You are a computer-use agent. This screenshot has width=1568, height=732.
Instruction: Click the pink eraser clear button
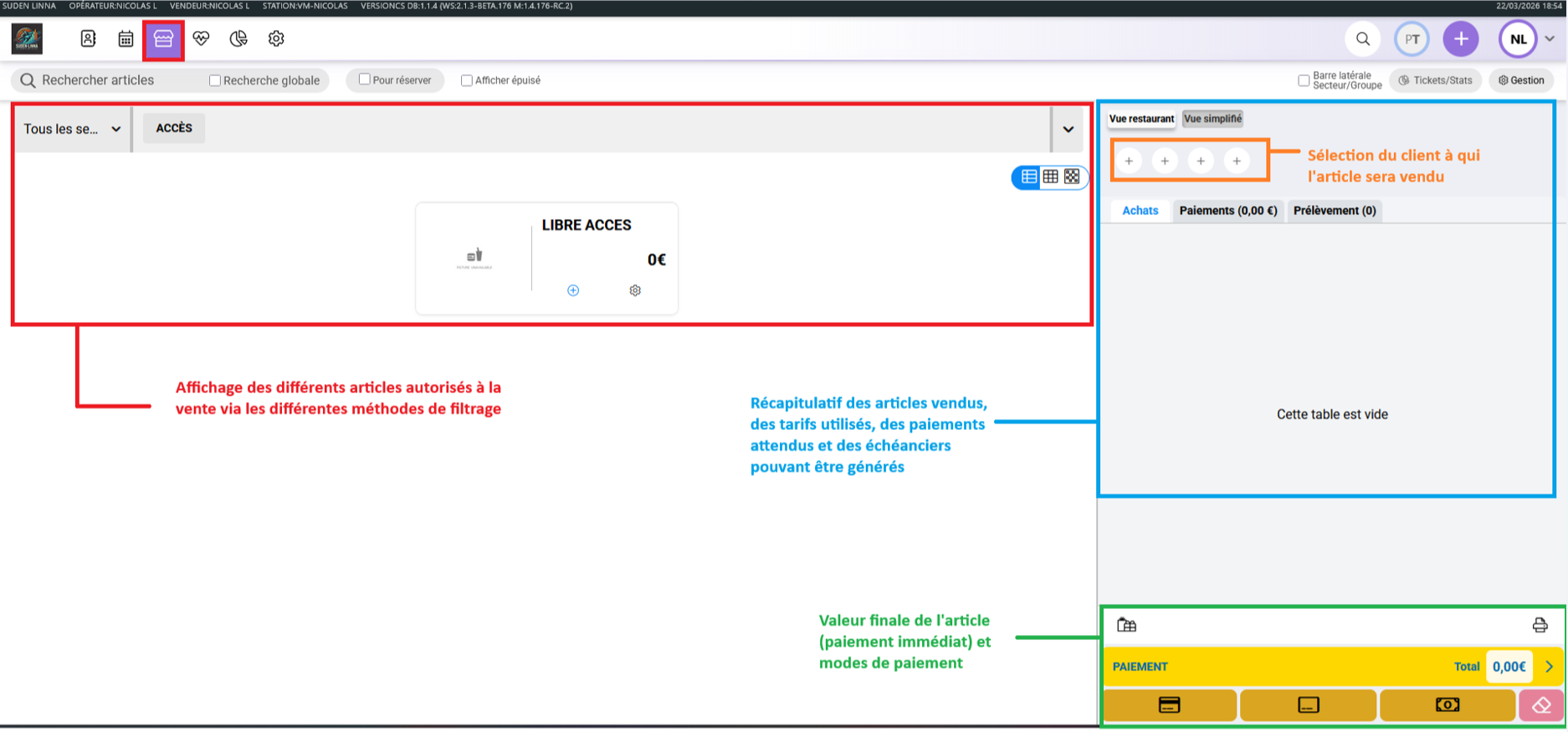(1541, 705)
